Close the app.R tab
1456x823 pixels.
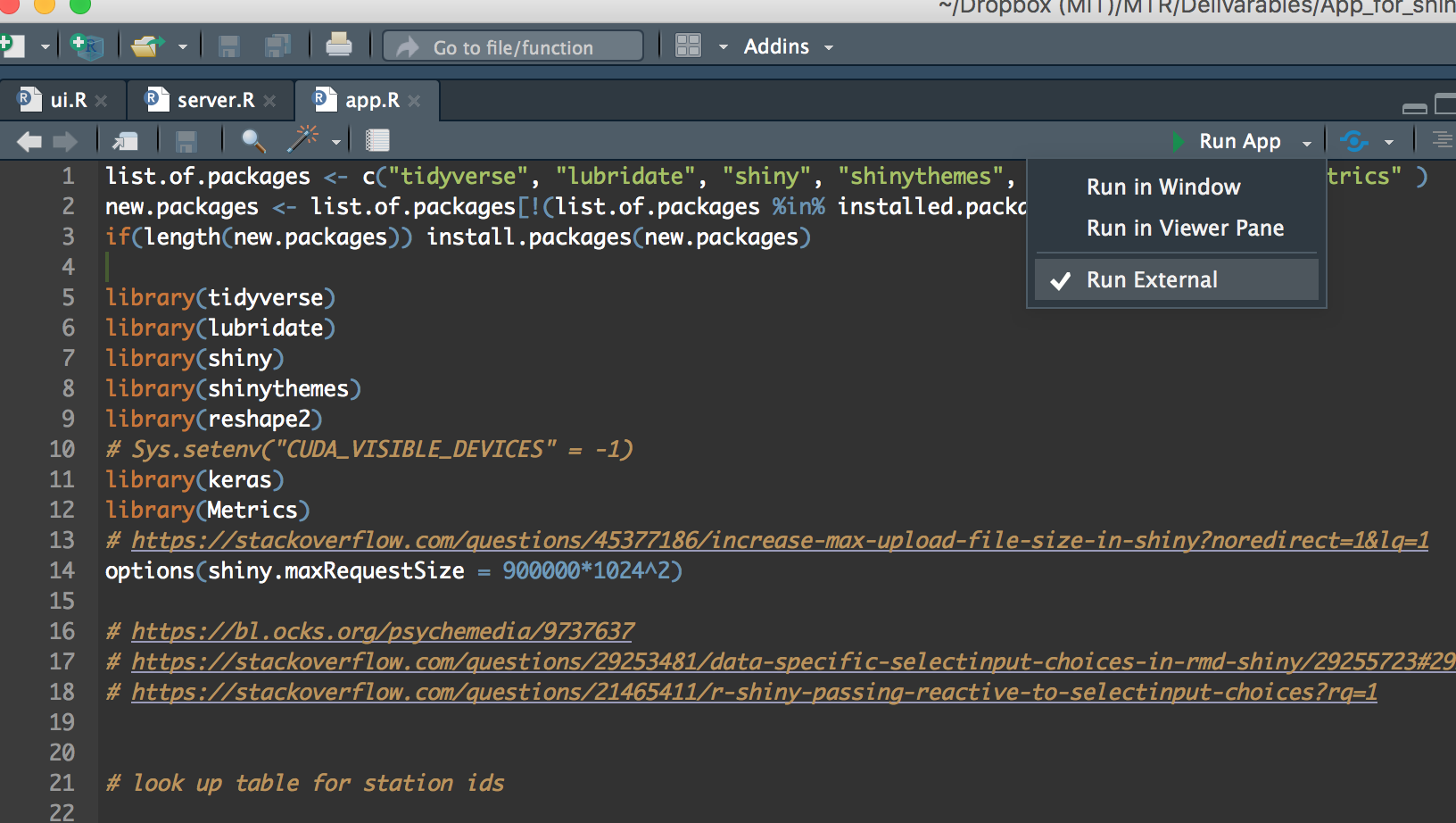click(414, 101)
